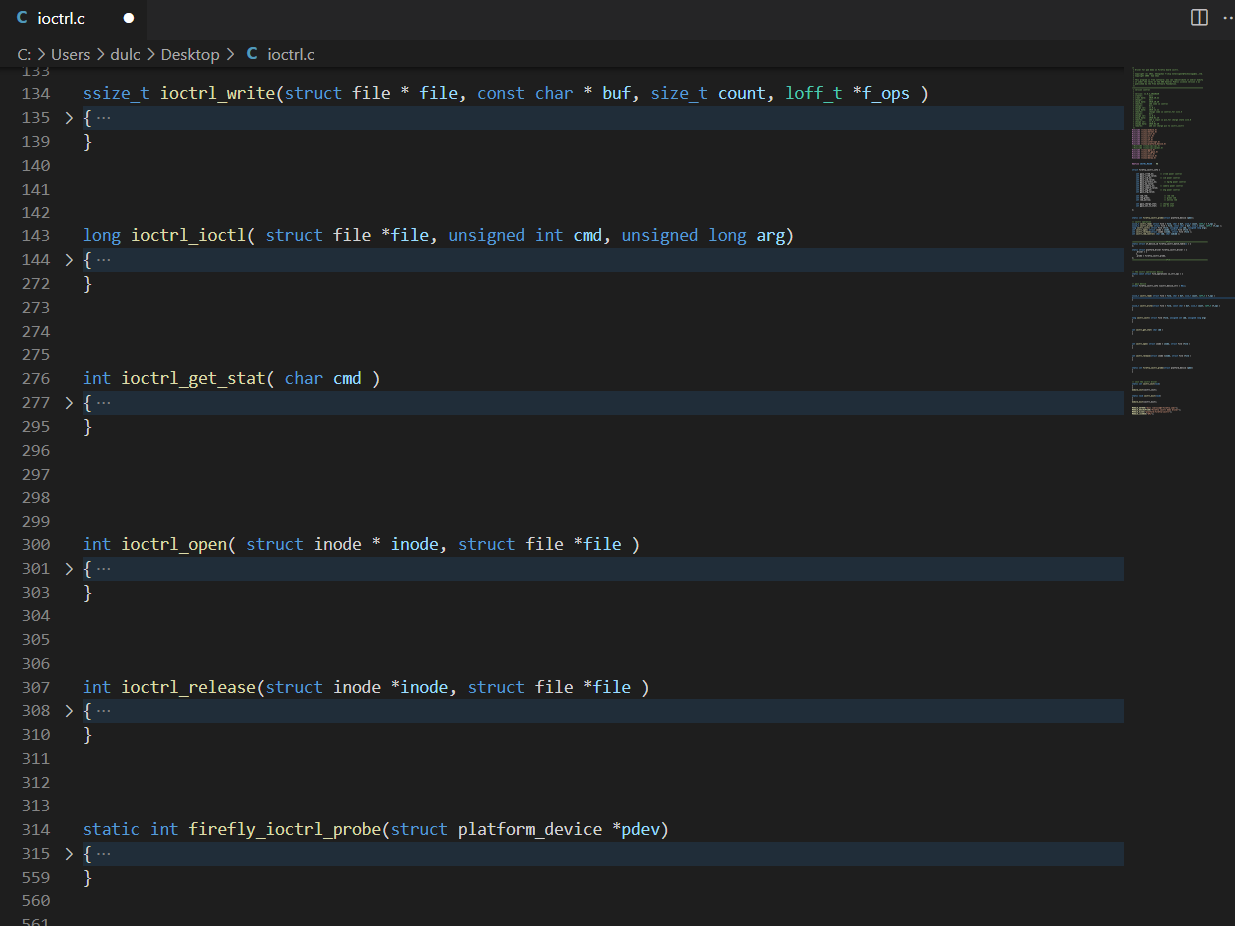Unfold the ioctrl_open function body
1235x926 pixels.
click(x=68, y=568)
